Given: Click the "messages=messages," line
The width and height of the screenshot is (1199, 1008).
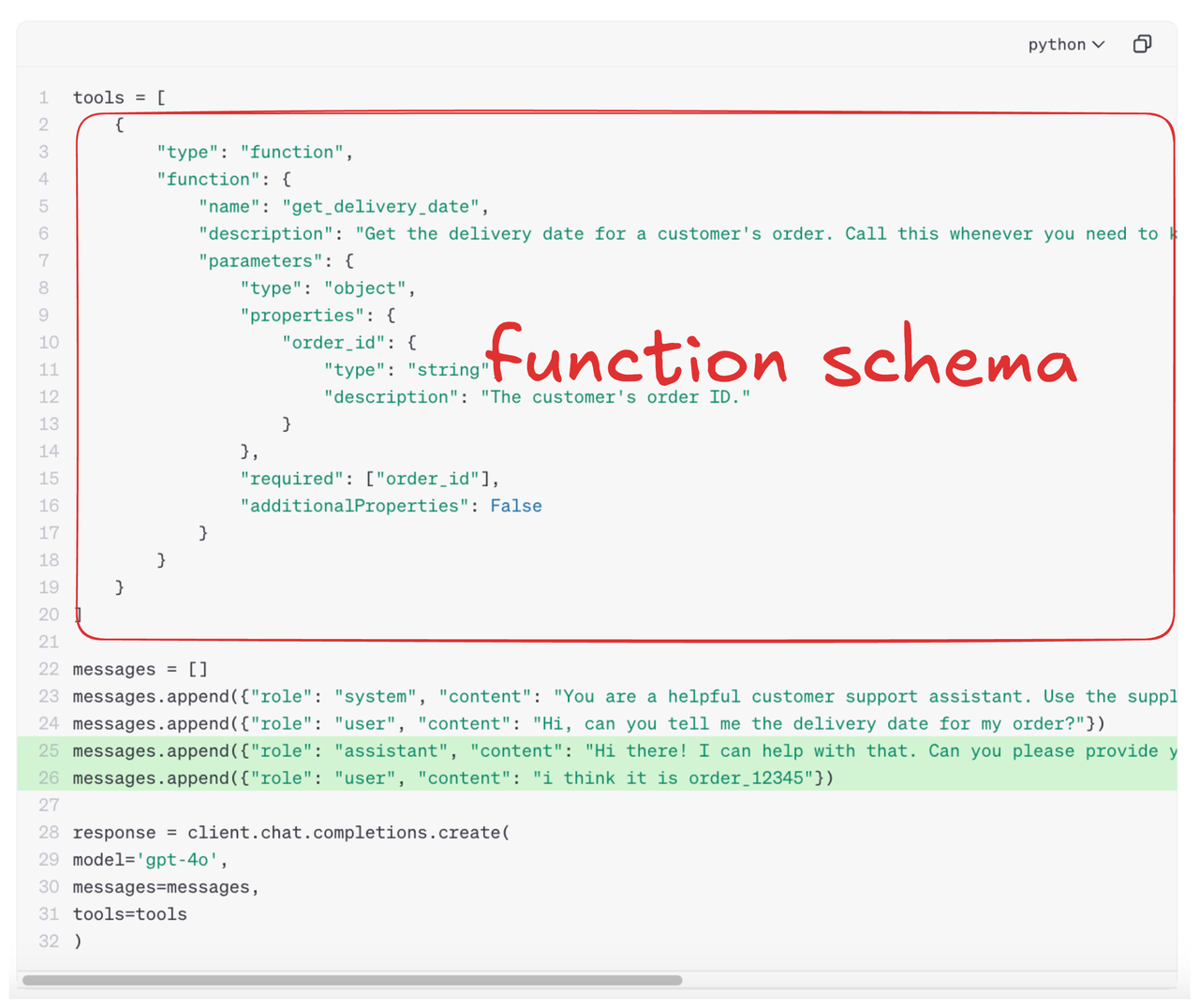Looking at the screenshot, I should (x=166, y=886).
